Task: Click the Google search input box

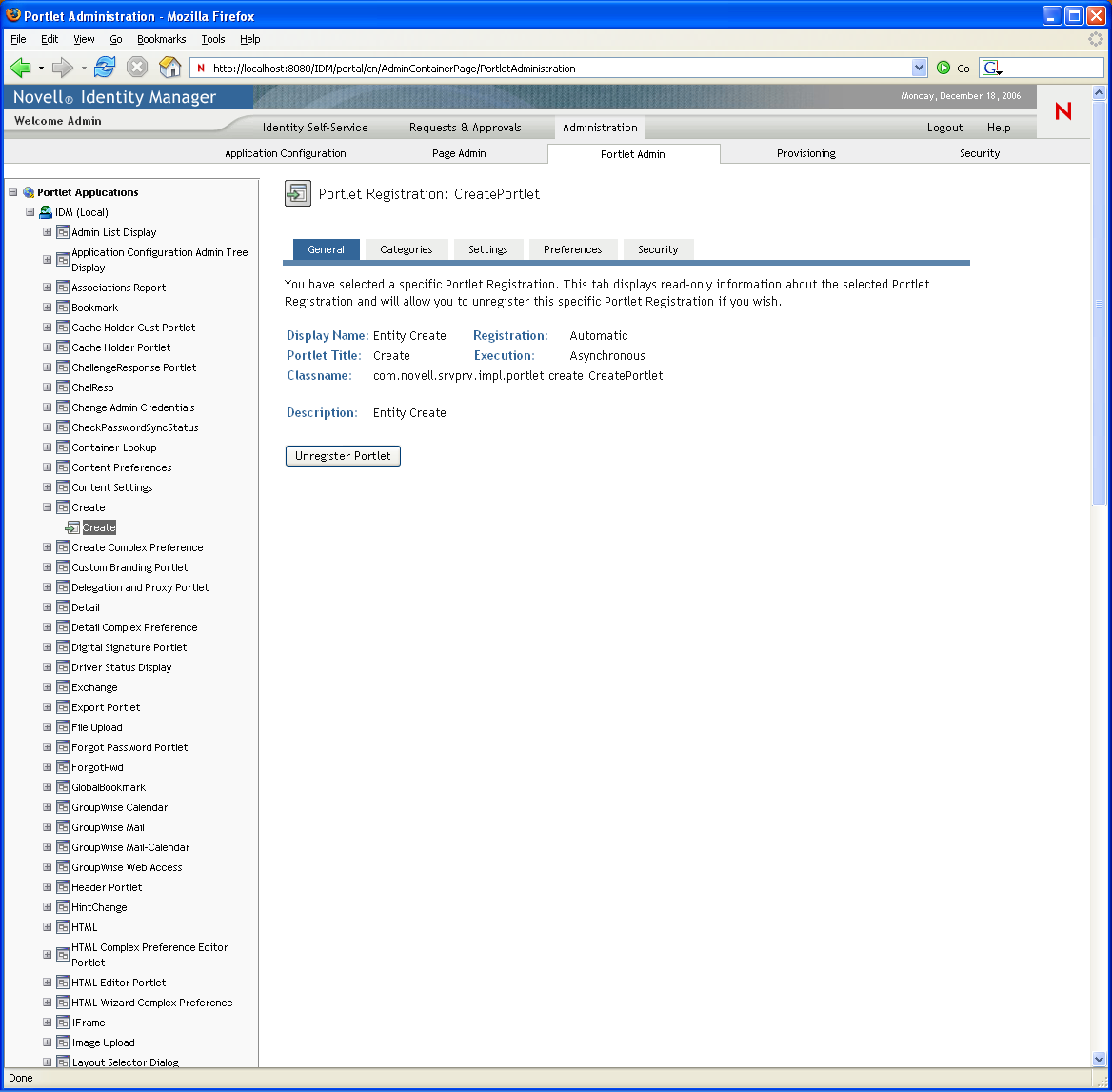Action: point(1052,69)
